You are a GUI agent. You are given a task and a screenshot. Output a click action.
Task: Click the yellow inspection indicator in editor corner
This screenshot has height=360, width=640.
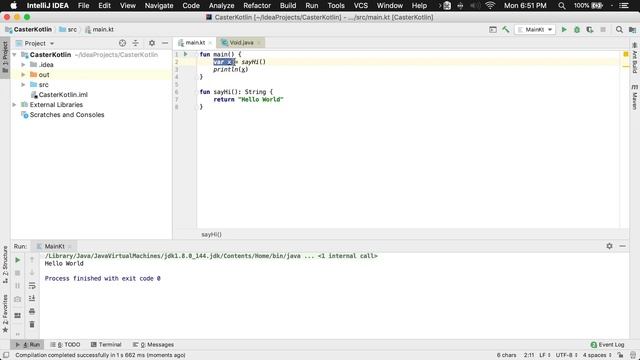(x=625, y=54)
